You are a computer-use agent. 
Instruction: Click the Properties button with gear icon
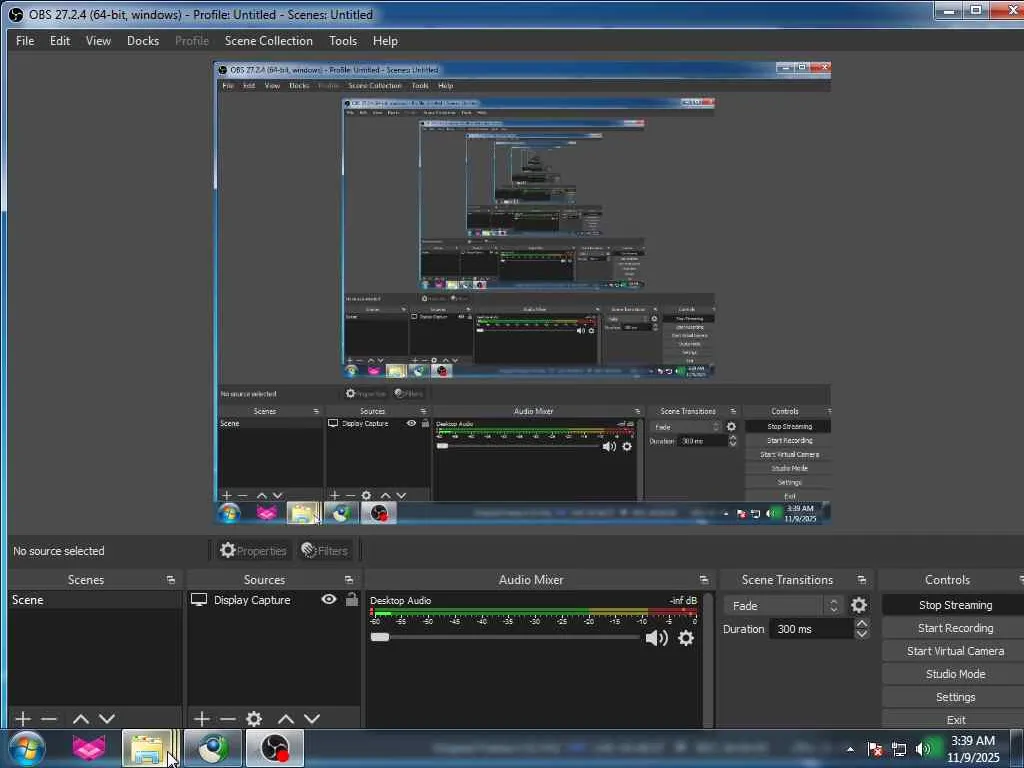click(x=253, y=551)
